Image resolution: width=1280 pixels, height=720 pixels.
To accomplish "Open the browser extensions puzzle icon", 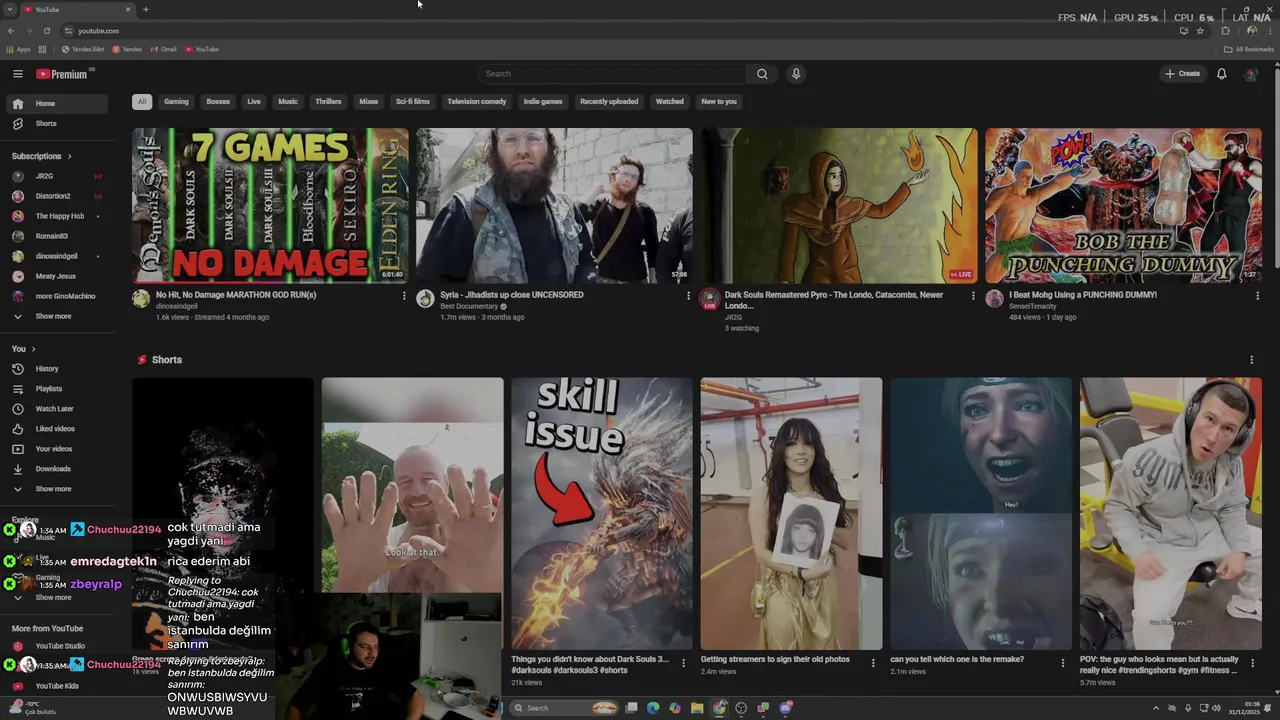I will [1225, 31].
